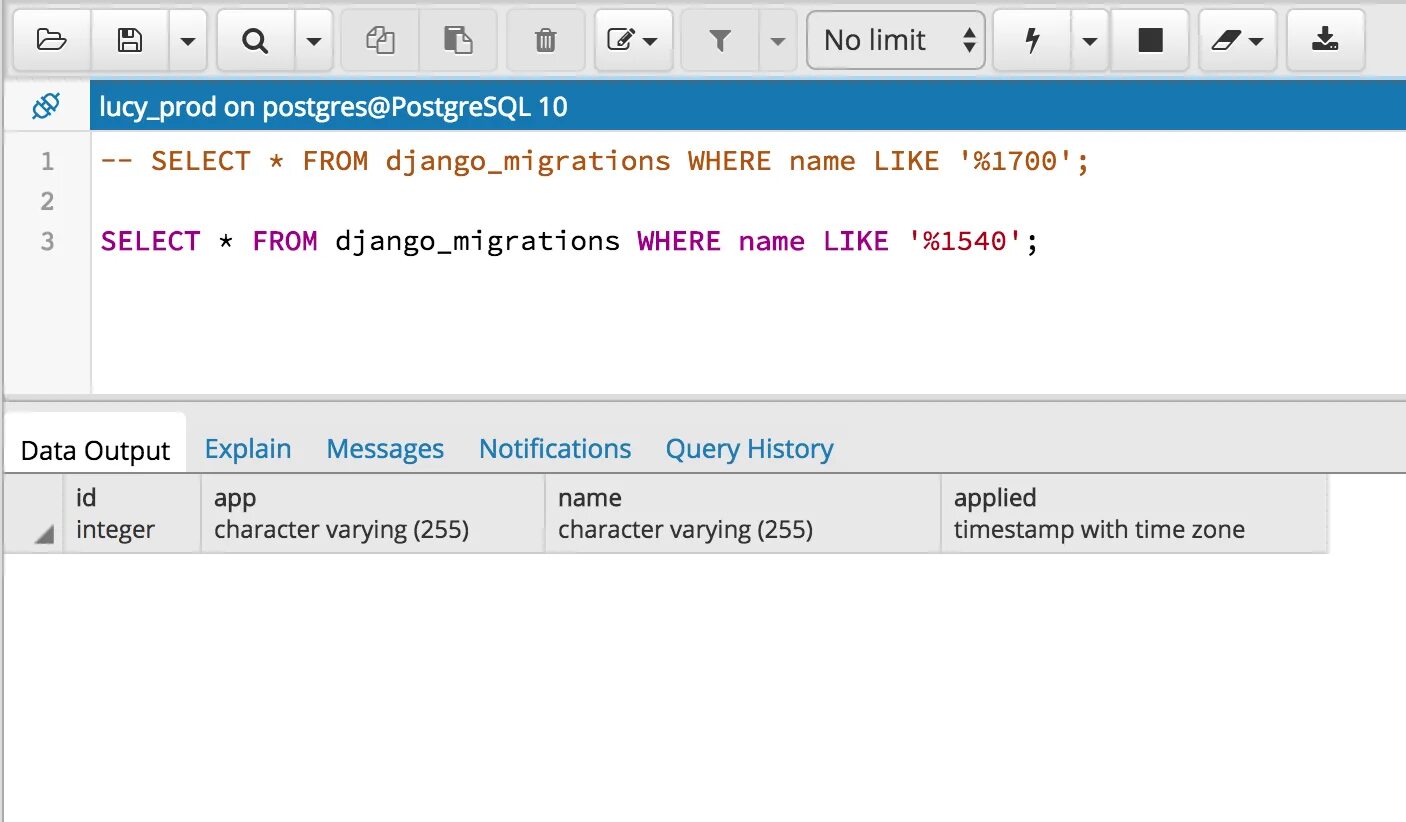The width and height of the screenshot is (1406, 822).
Task: Select the applied timestamp column header
Action: click(x=1134, y=514)
